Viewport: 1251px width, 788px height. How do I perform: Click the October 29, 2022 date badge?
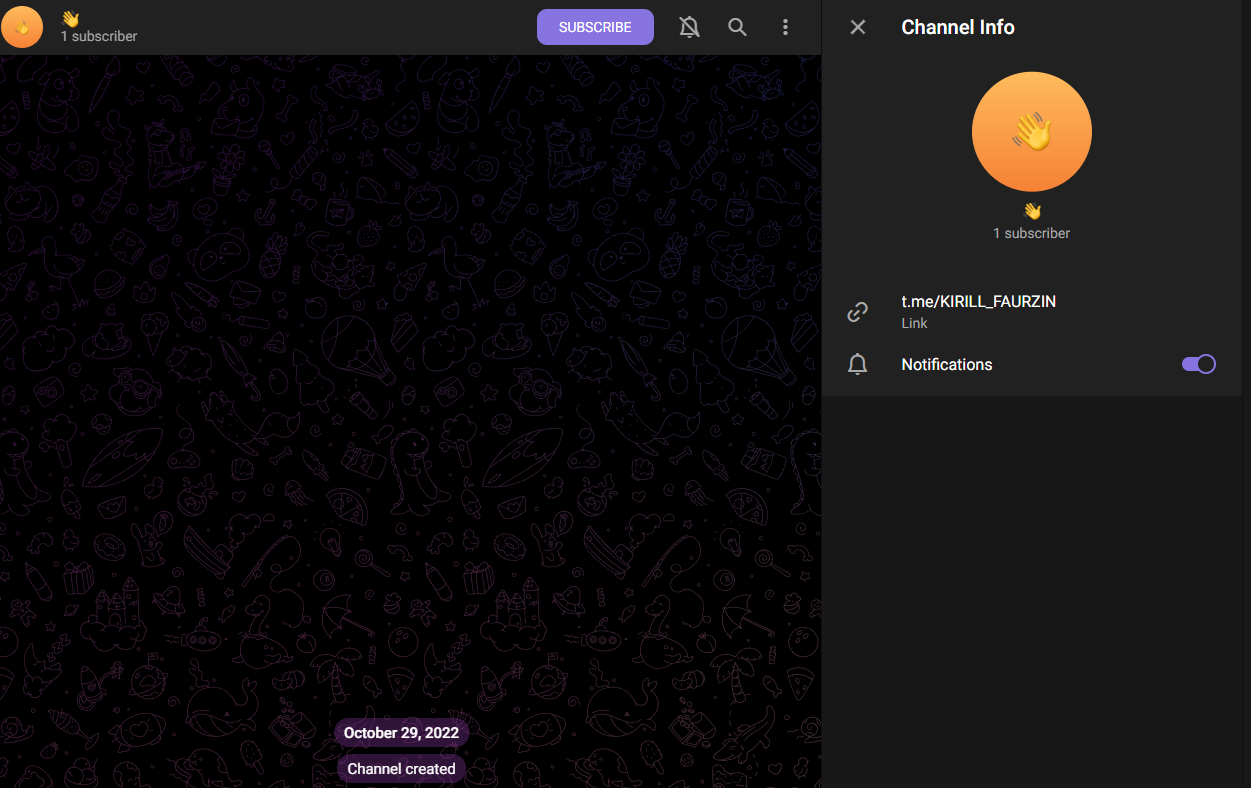point(401,733)
